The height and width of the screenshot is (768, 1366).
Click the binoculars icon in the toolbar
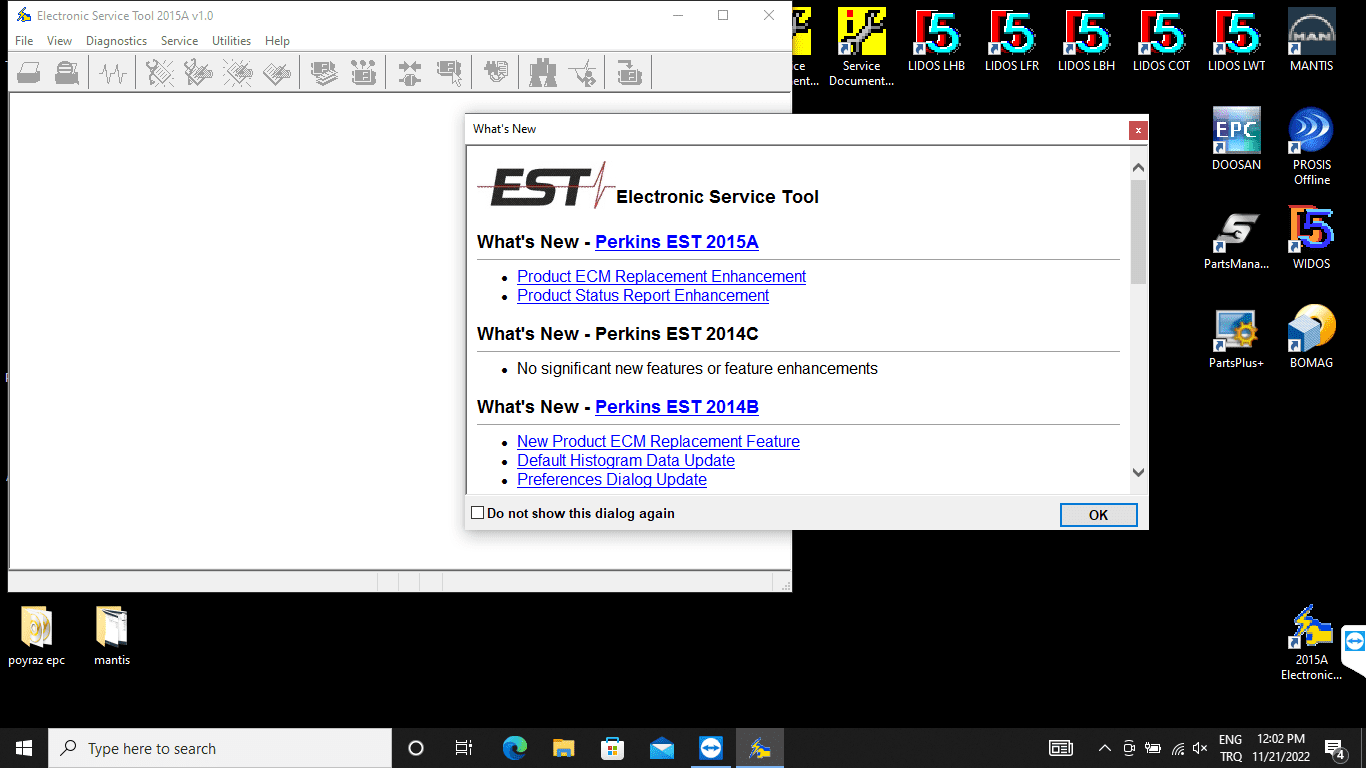coord(543,73)
